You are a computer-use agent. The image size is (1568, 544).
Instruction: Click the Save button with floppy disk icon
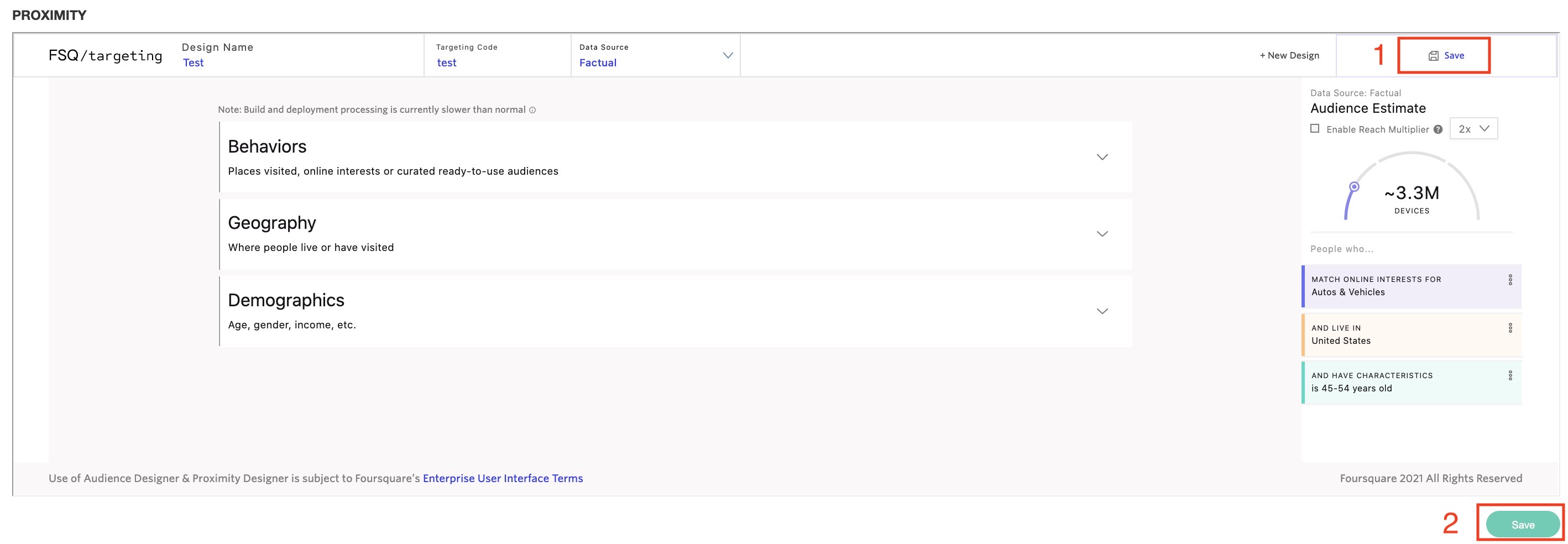tap(1446, 55)
